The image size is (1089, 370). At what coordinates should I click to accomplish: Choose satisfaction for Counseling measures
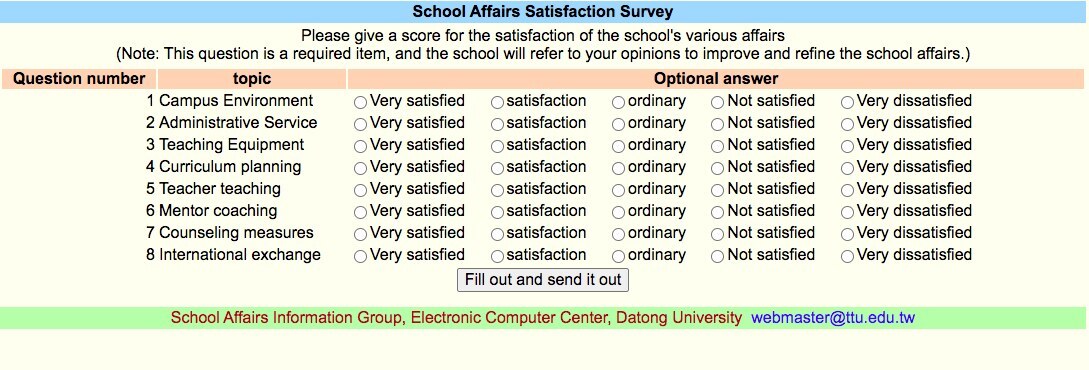(x=497, y=234)
